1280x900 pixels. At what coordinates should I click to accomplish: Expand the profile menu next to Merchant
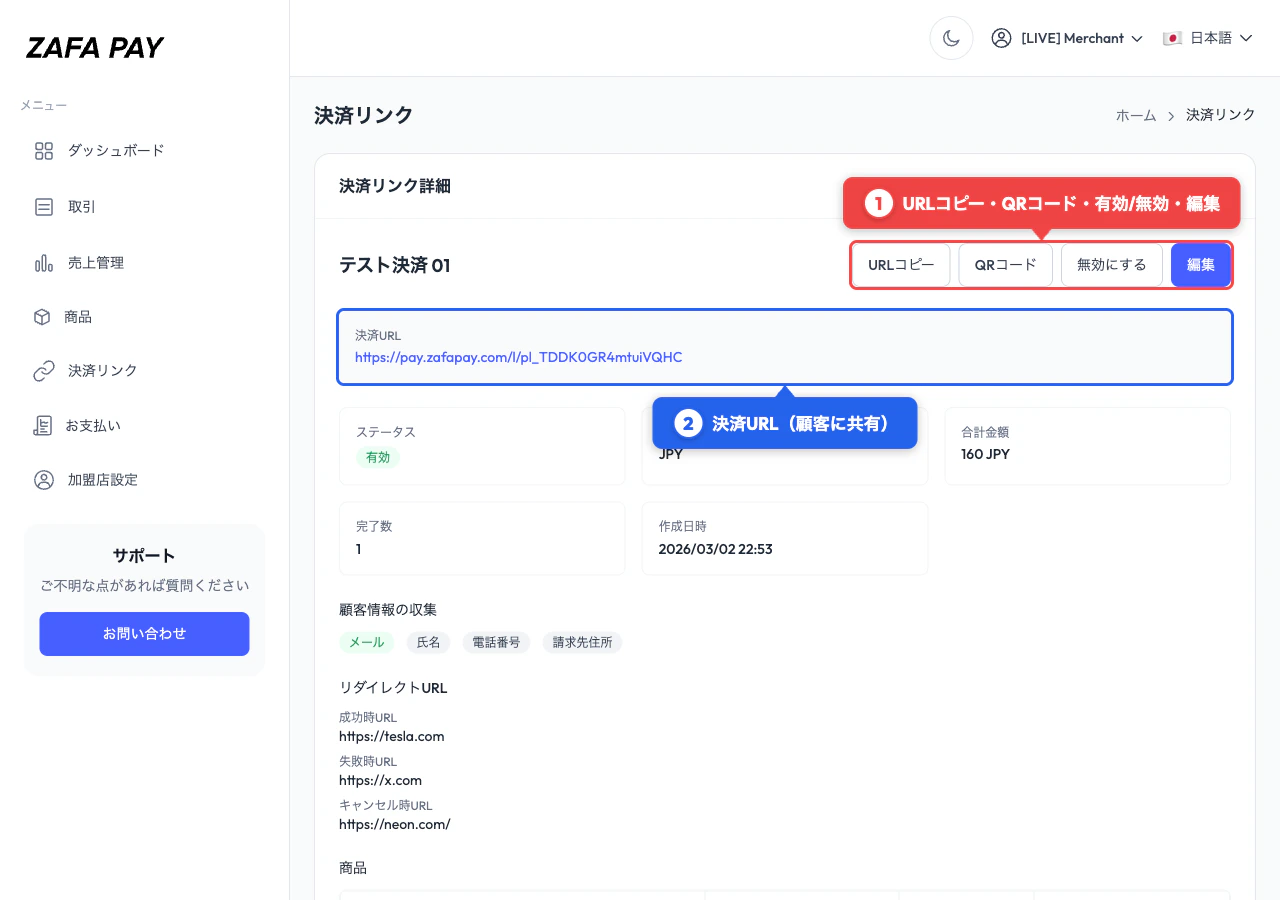point(1139,38)
